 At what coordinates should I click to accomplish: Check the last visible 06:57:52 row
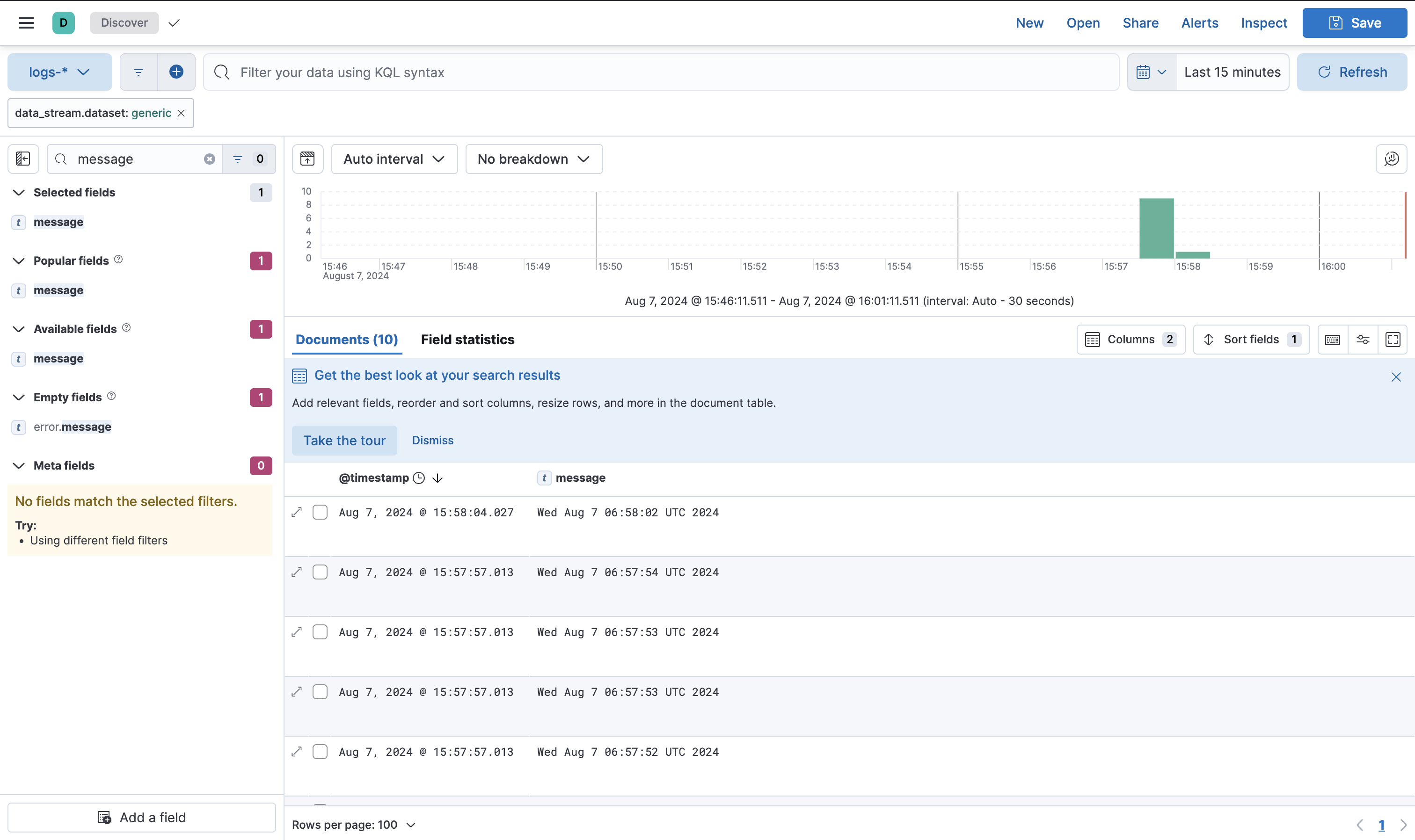320,752
